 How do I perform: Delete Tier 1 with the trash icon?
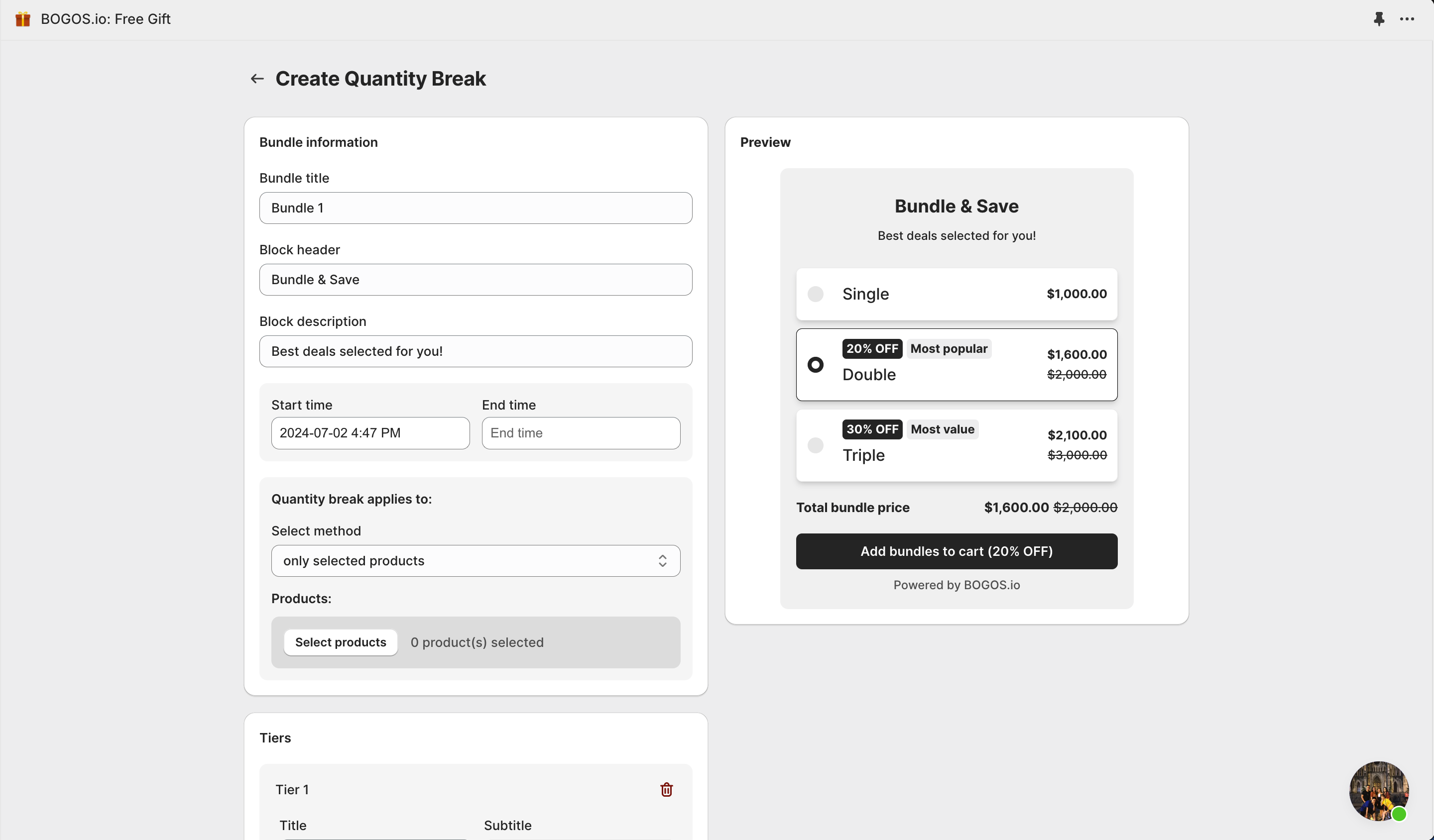click(x=666, y=789)
